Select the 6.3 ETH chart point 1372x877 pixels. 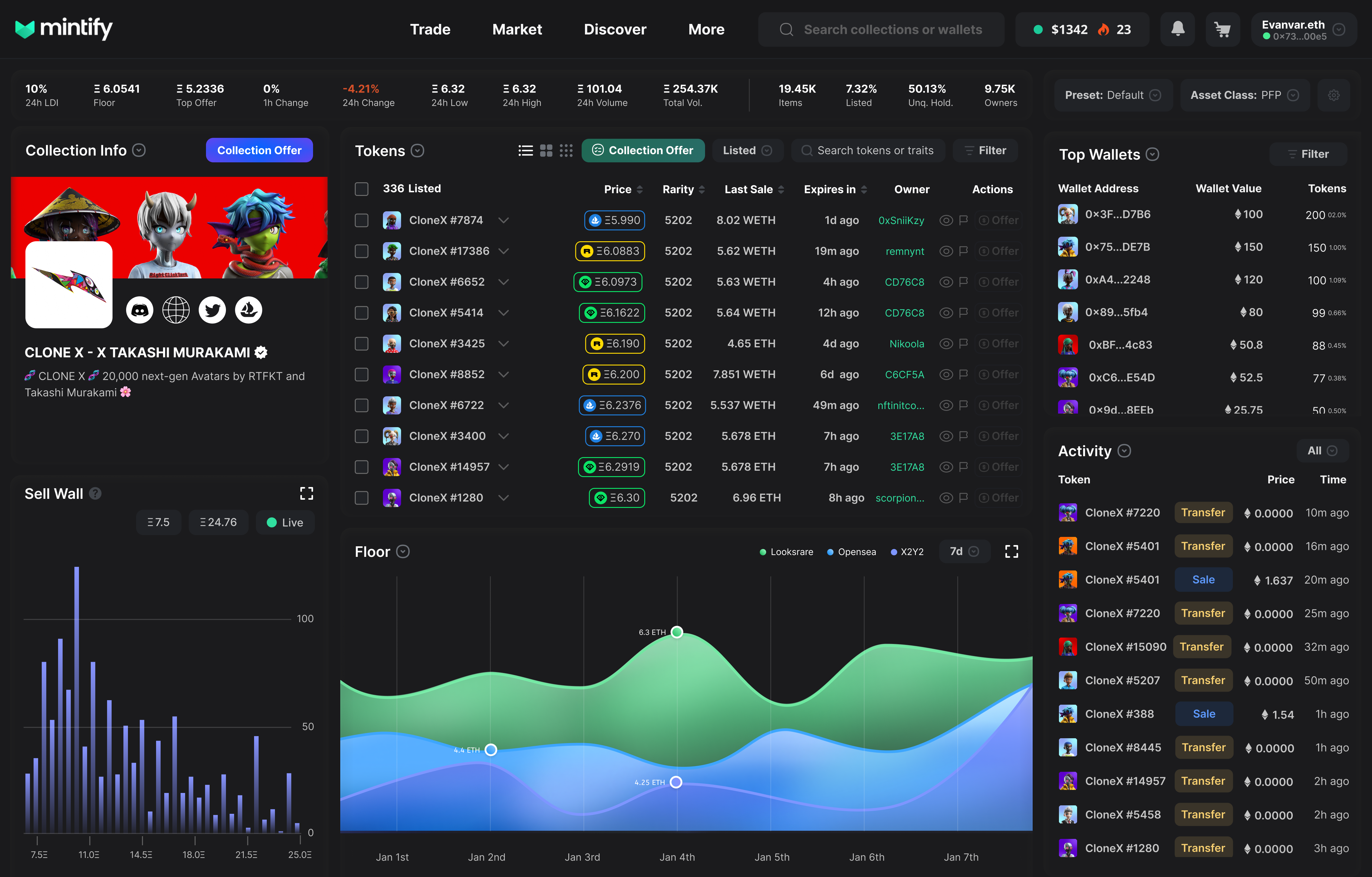676,632
